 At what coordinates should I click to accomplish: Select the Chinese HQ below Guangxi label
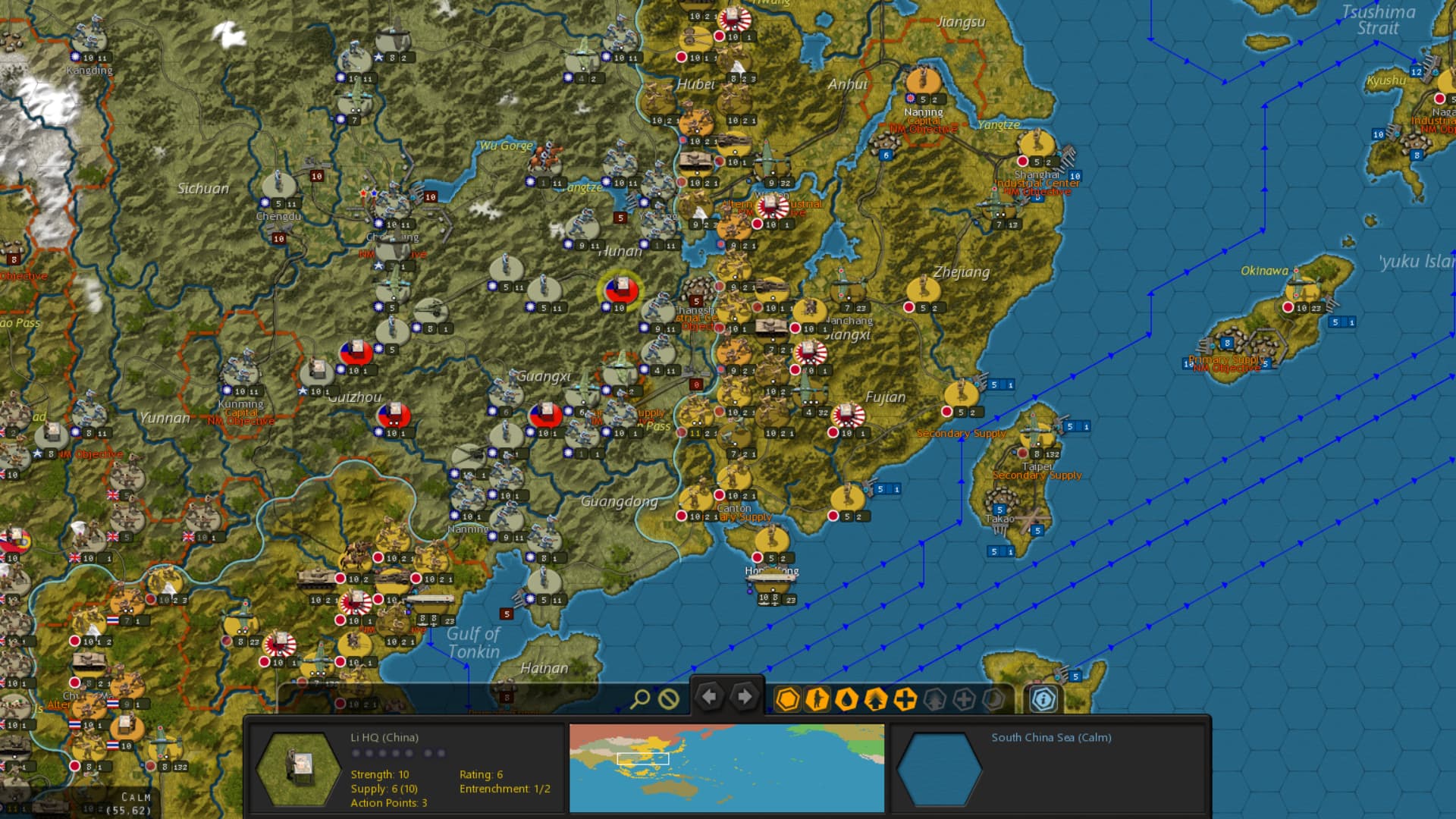pyautogui.click(x=544, y=416)
